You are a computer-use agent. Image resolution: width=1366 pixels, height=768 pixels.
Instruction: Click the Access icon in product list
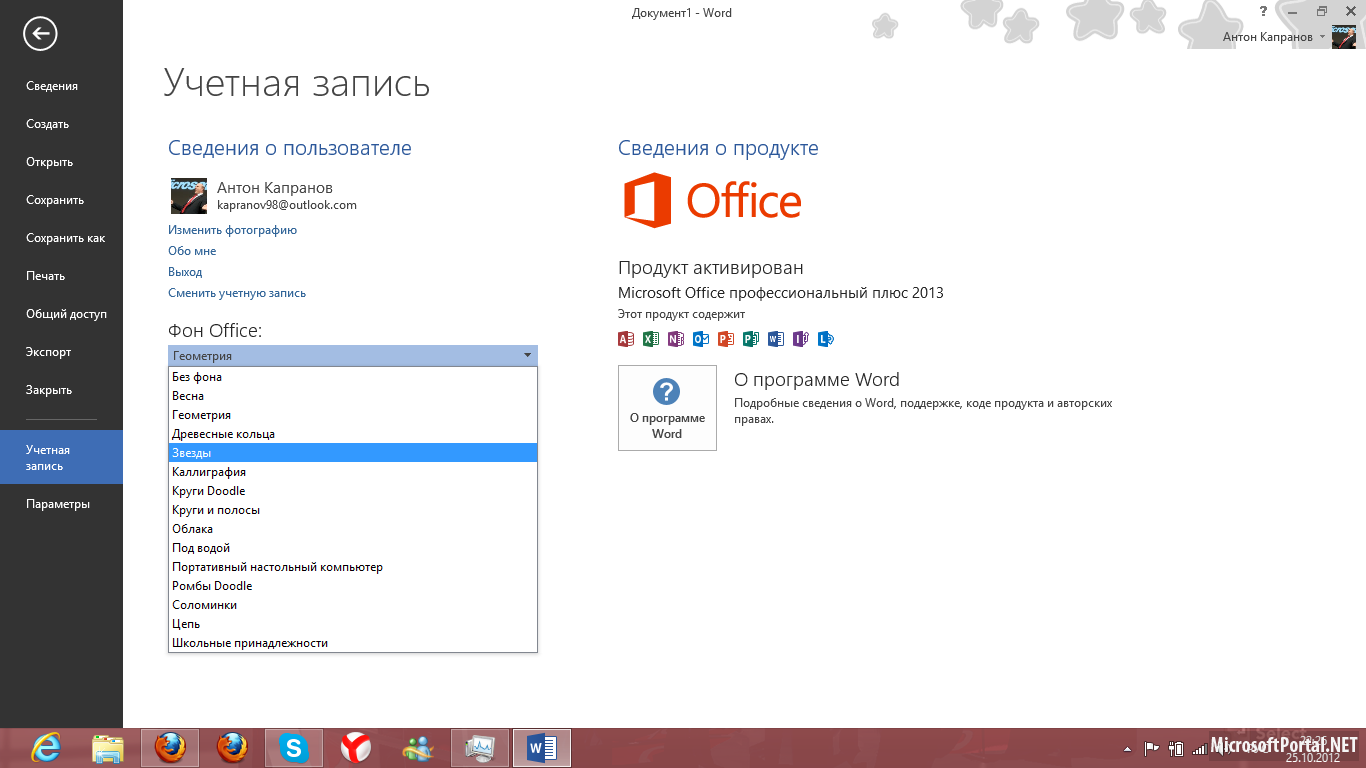[626, 339]
